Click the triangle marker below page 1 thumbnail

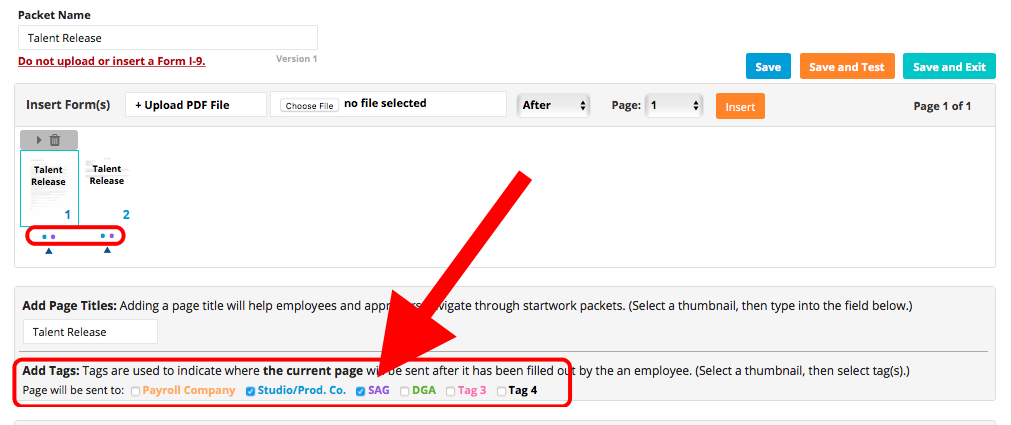point(48,250)
